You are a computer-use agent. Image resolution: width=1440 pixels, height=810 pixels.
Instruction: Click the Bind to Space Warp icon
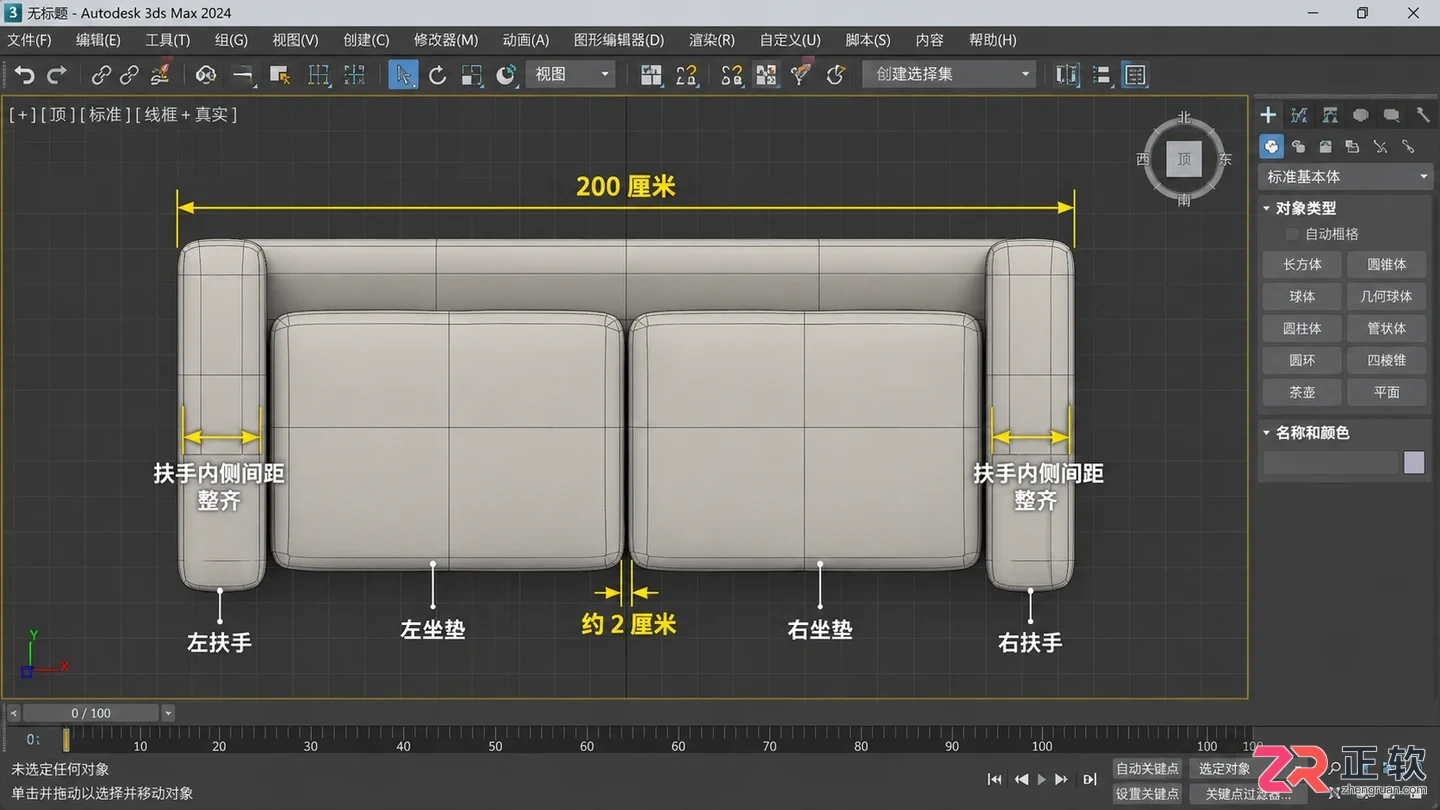160,75
